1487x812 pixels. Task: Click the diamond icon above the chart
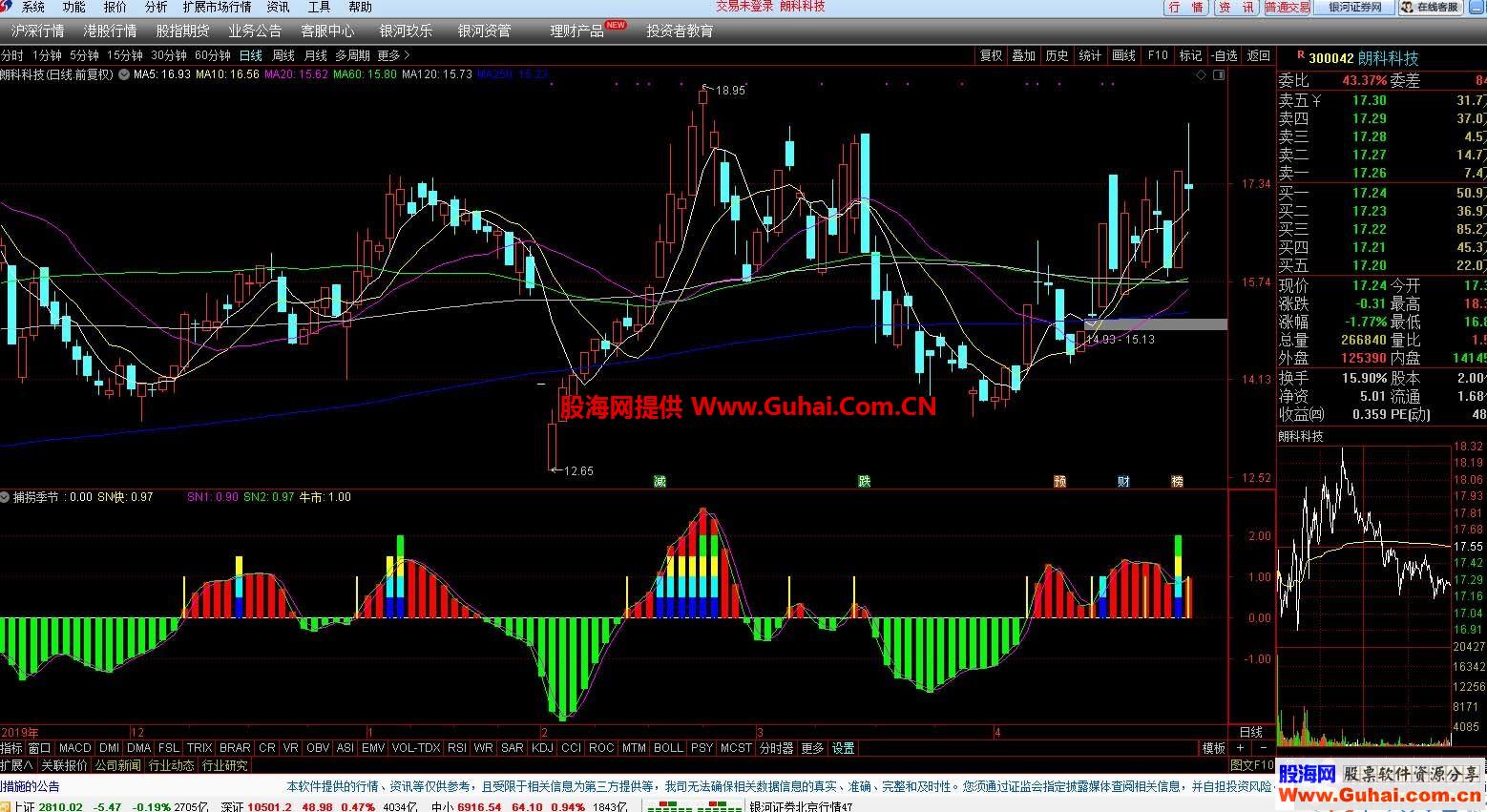pos(1203,73)
